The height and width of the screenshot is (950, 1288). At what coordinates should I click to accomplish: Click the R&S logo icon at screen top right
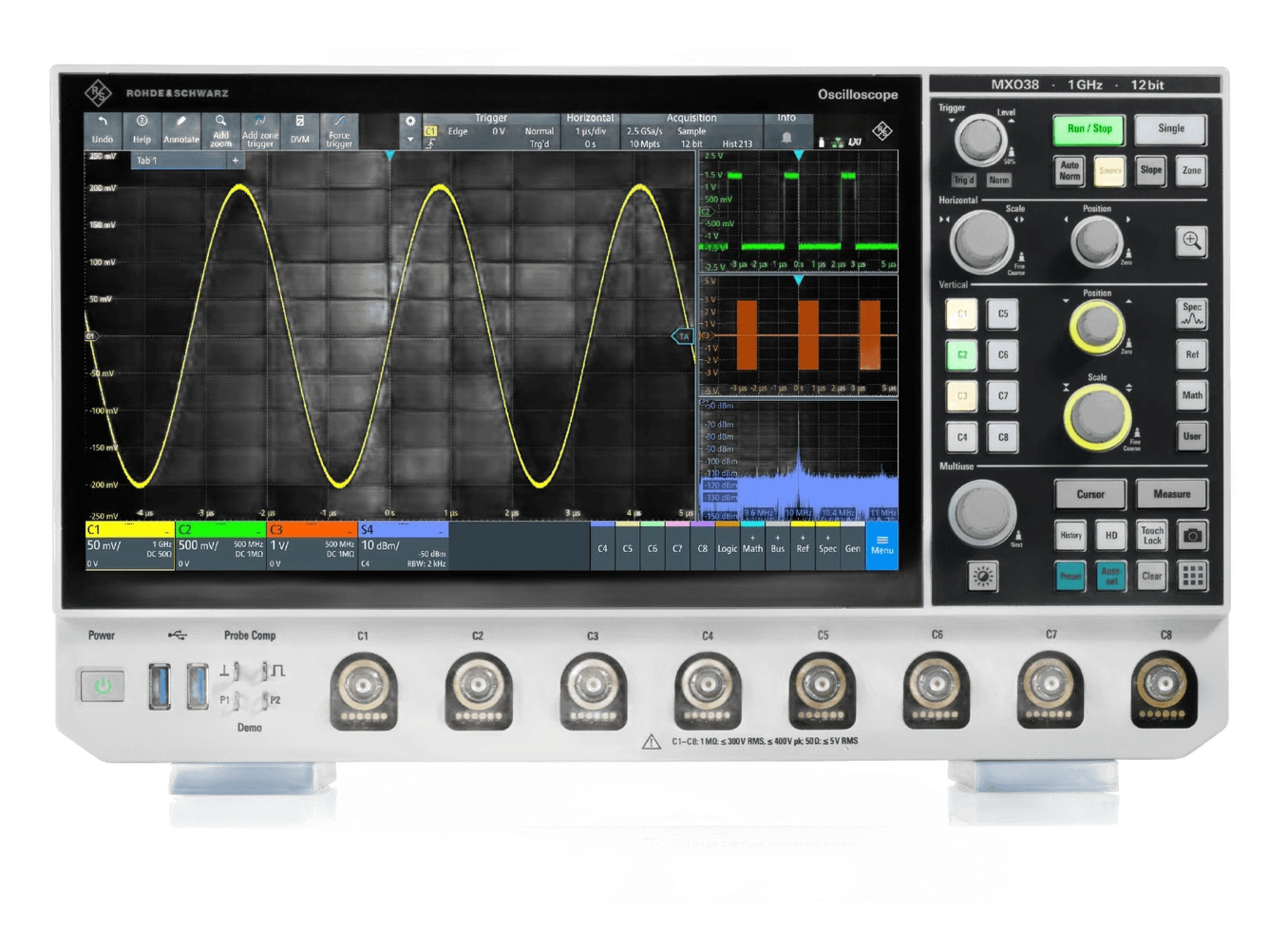882,131
